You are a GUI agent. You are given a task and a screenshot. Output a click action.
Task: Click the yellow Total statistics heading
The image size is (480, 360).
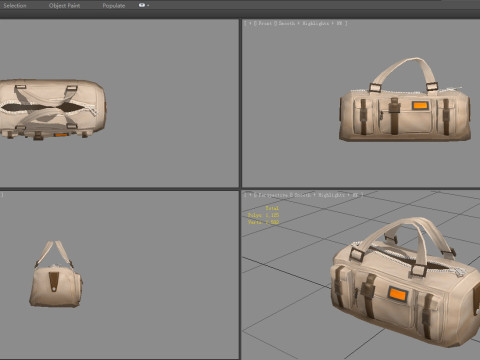pos(272,208)
